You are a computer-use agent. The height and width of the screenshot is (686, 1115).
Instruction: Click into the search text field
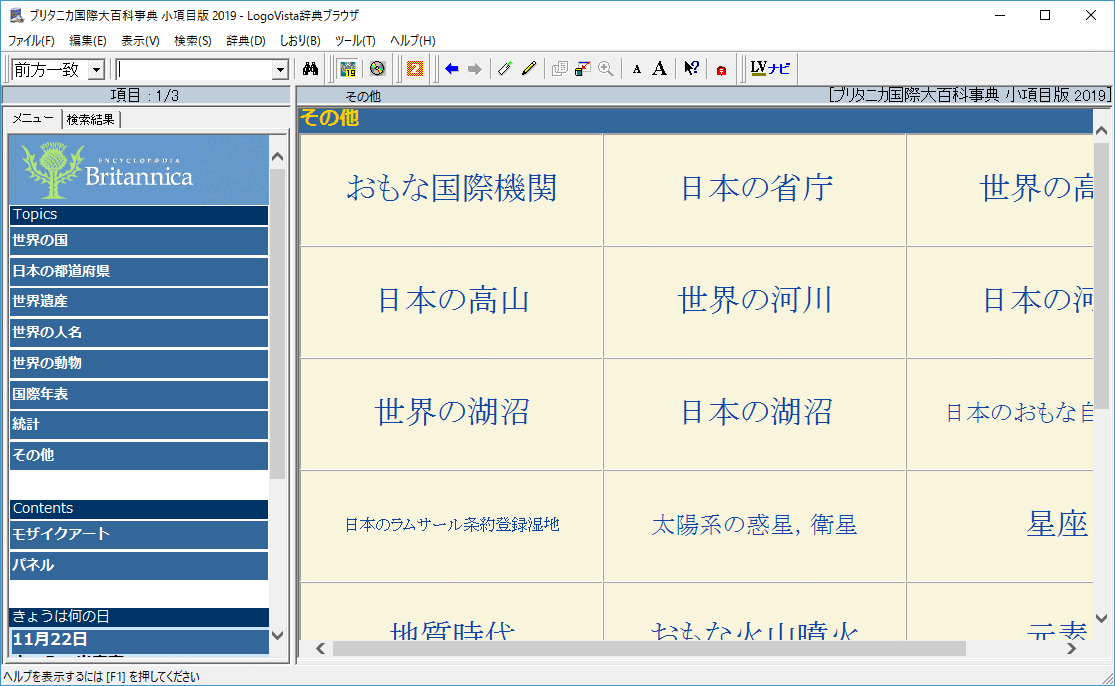tap(194, 70)
